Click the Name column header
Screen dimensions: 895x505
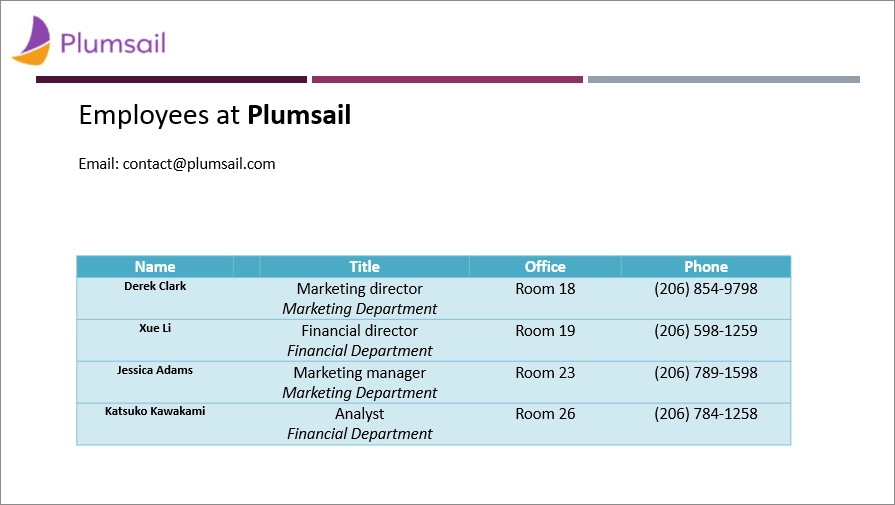(155, 266)
